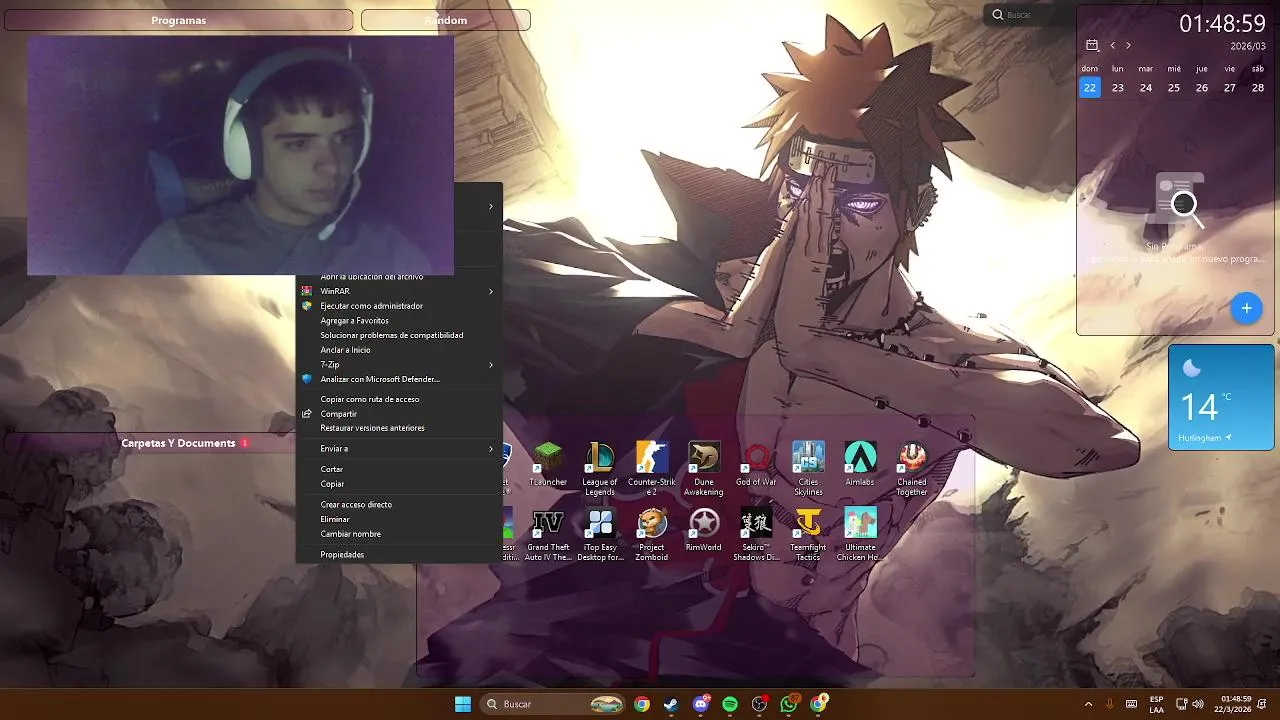
Task: Select Ejecutar como administrador
Action: click(x=399, y=306)
